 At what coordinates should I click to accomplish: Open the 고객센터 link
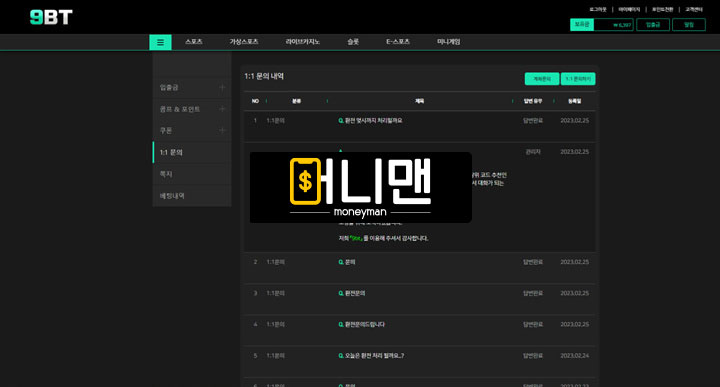694,10
